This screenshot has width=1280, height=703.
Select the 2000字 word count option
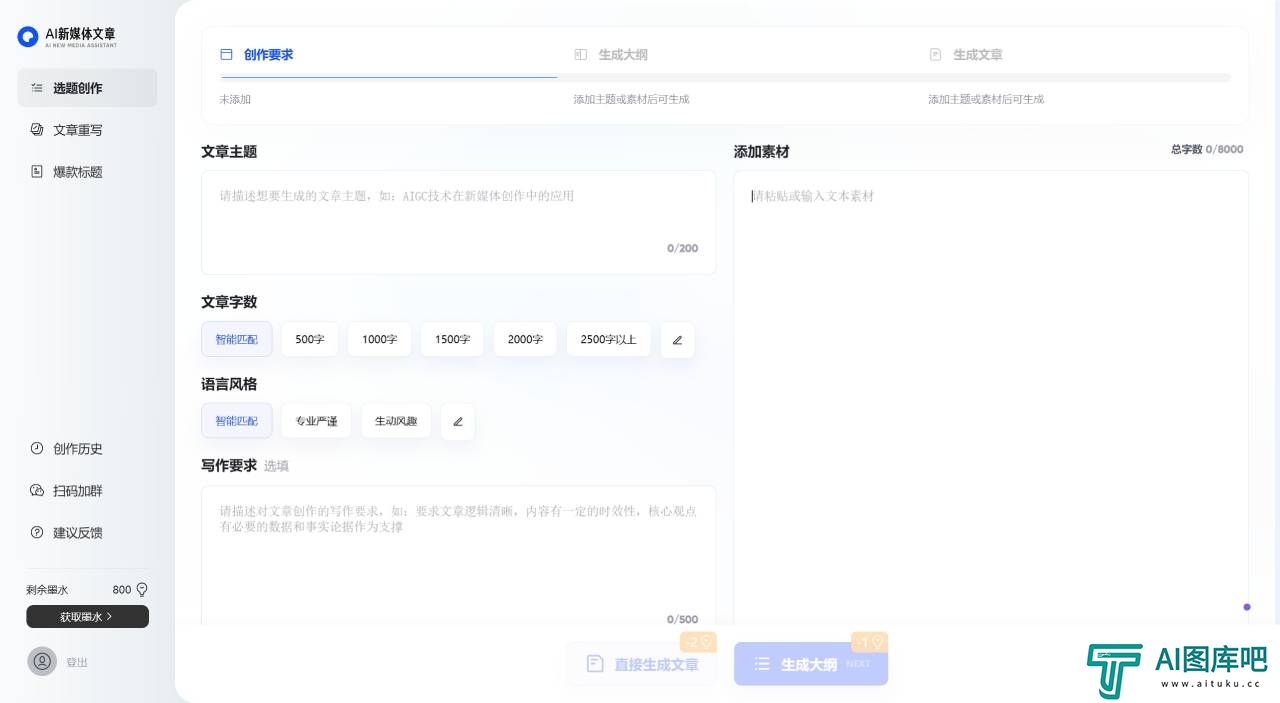click(x=525, y=339)
